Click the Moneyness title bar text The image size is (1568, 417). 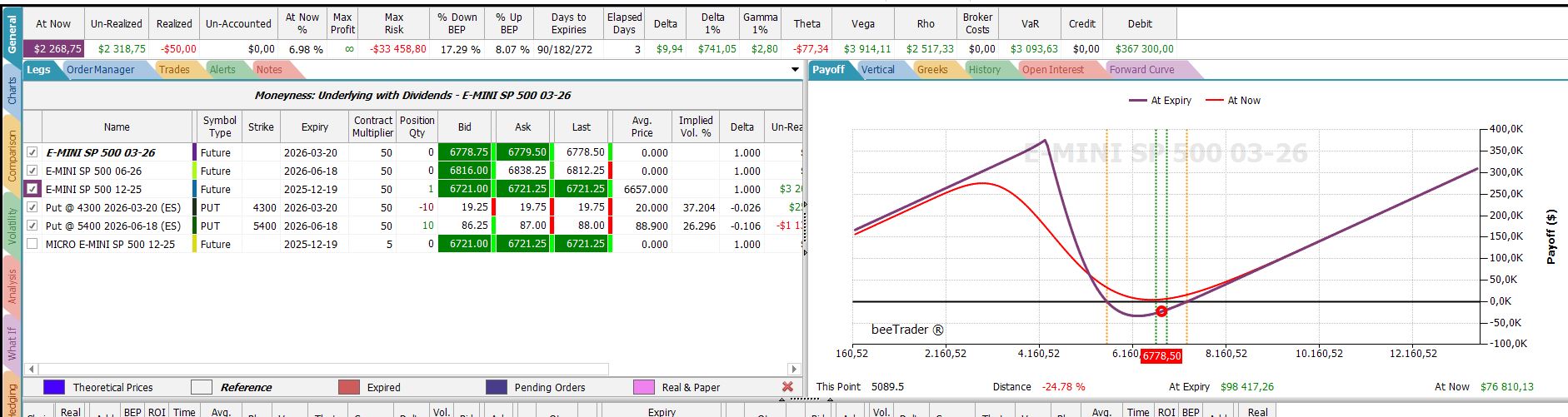click(412, 96)
